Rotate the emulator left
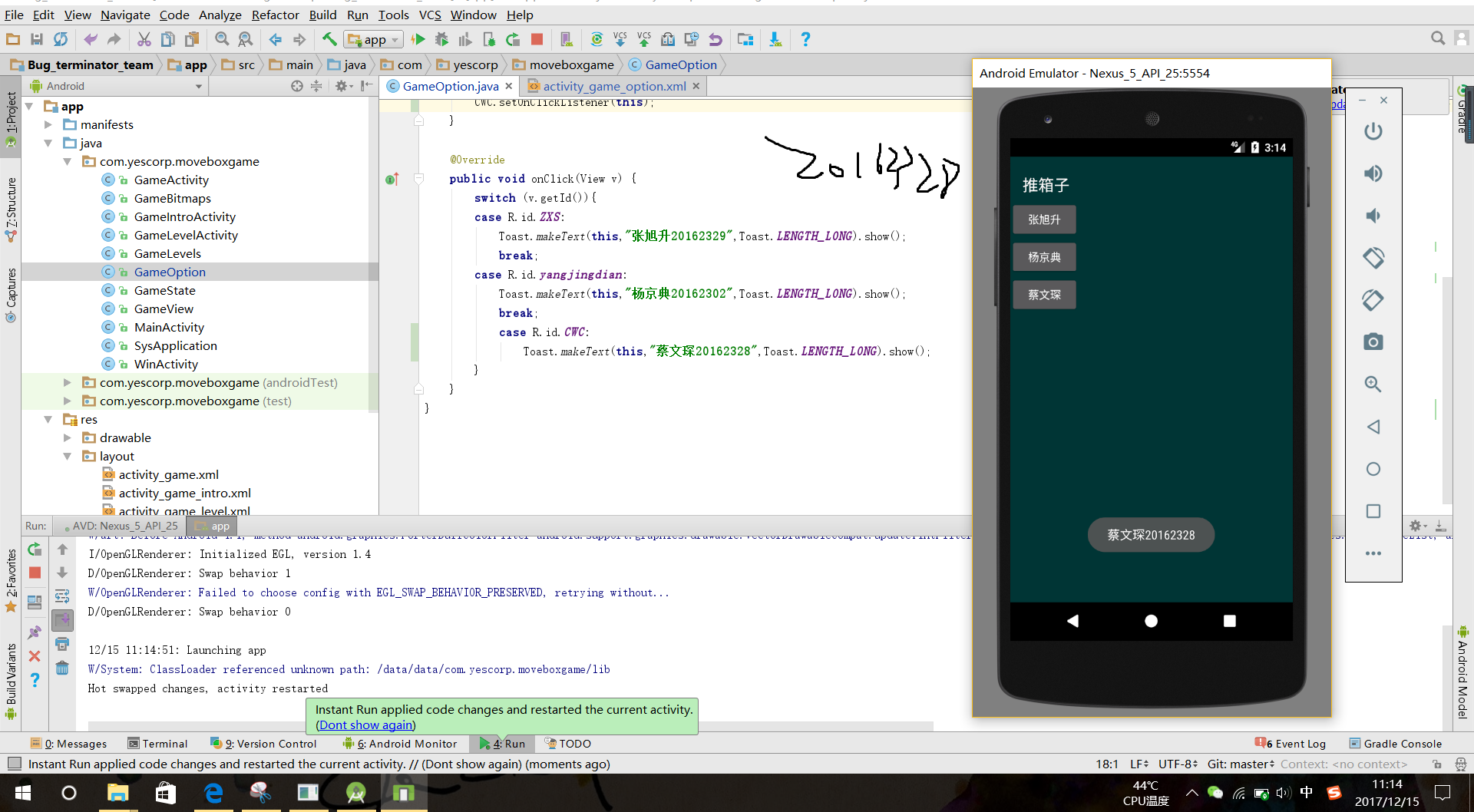This screenshot has height=812, width=1474. point(1373,258)
